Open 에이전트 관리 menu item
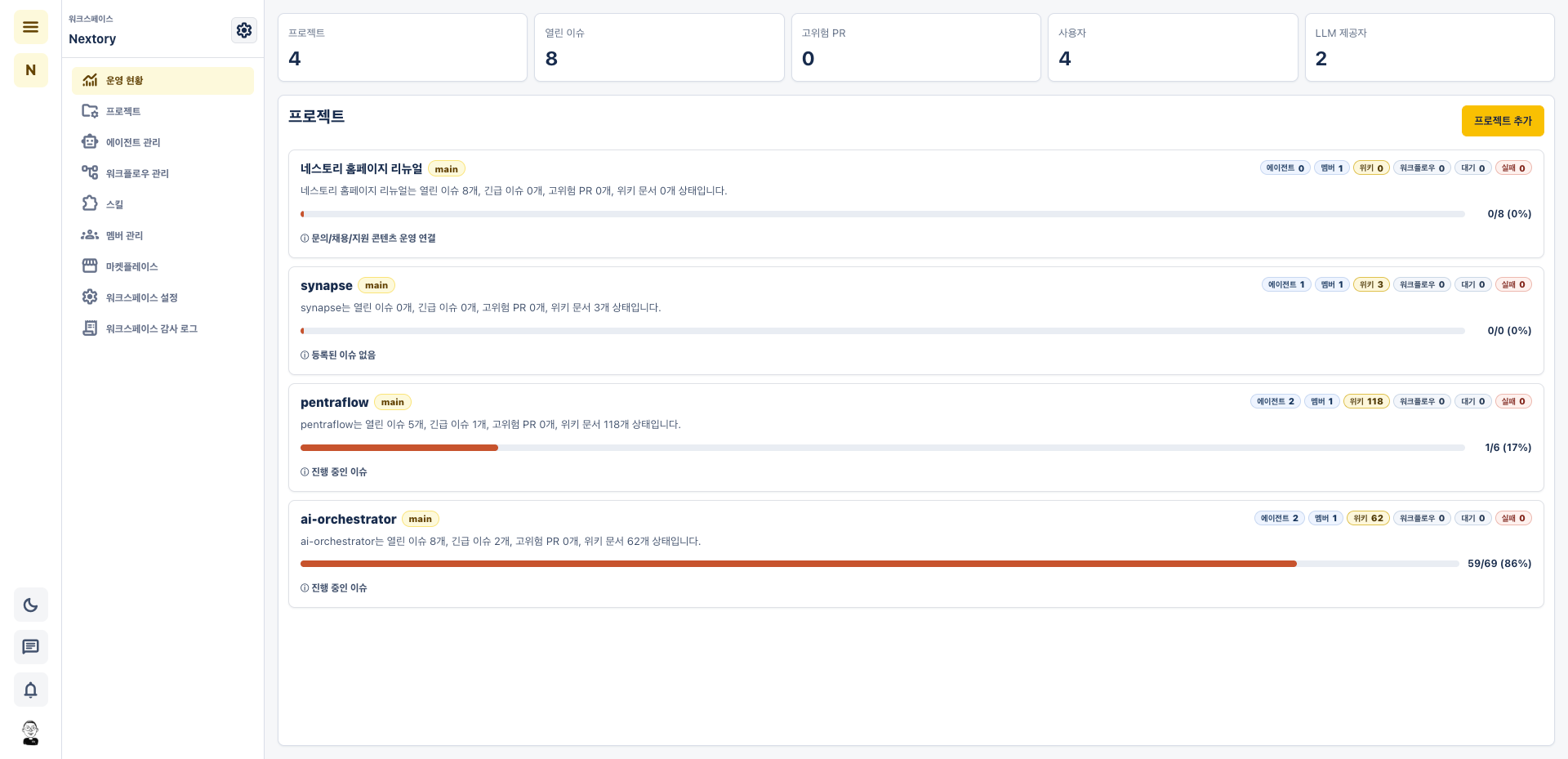 click(163, 142)
